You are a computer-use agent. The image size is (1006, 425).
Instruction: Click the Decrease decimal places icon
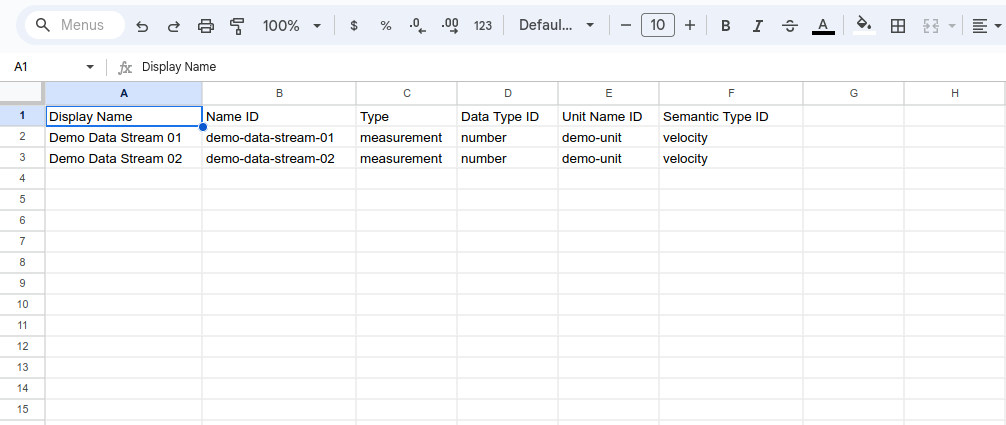point(418,26)
